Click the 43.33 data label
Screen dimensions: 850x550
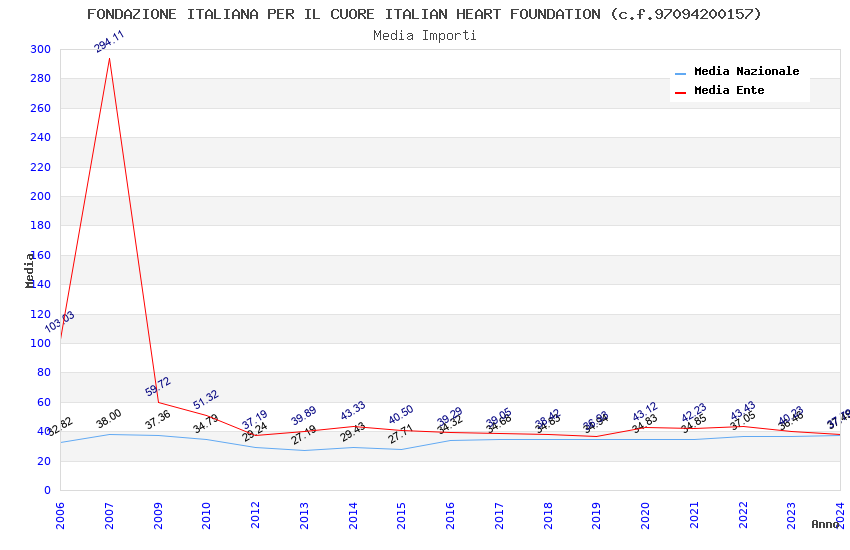click(x=353, y=411)
